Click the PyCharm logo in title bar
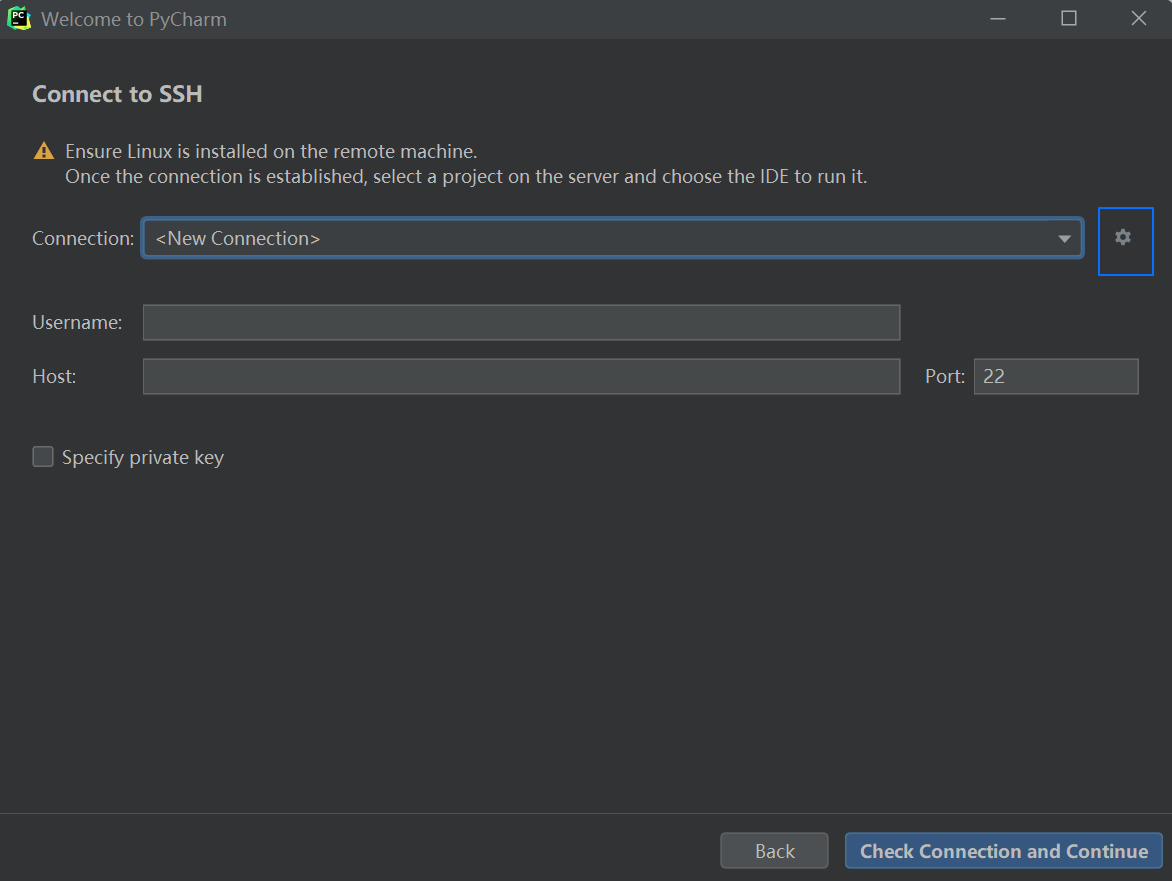Viewport: 1172px width, 881px height. (18, 18)
